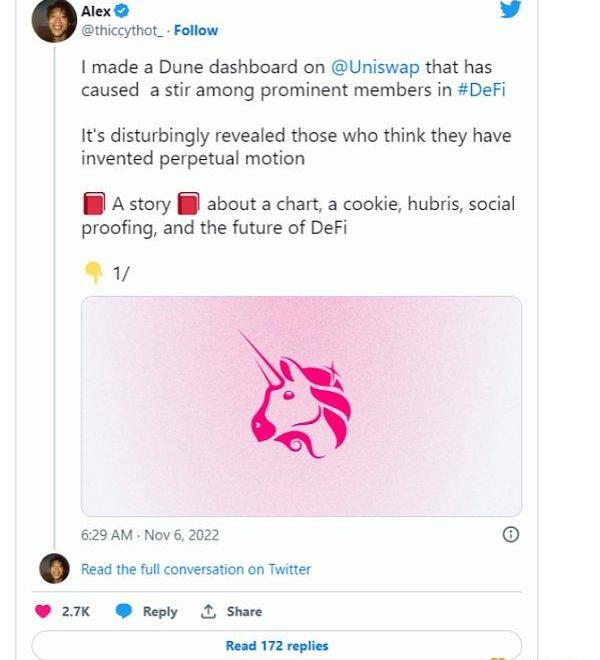Click the Share text label
600x660 pixels.
click(244, 612)
